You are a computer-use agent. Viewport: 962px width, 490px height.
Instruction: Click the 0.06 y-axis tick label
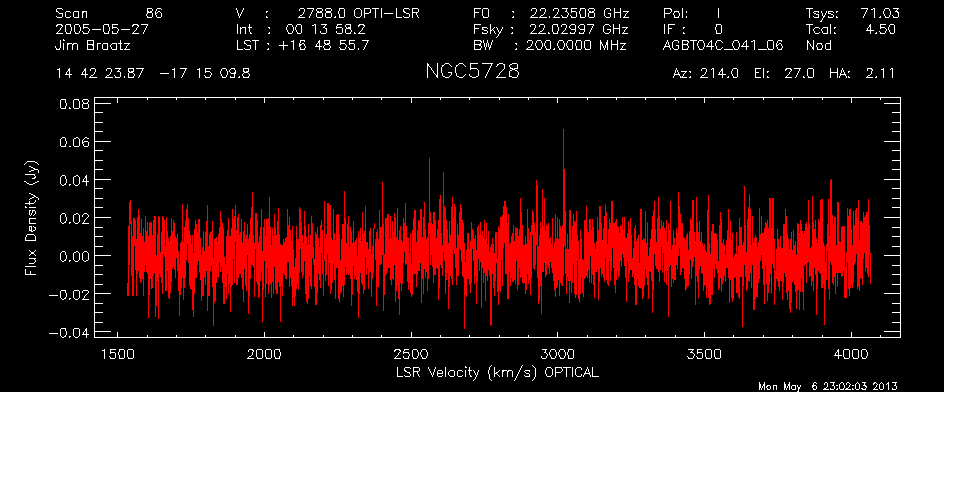pyautogui.click(x=74, y=142)
